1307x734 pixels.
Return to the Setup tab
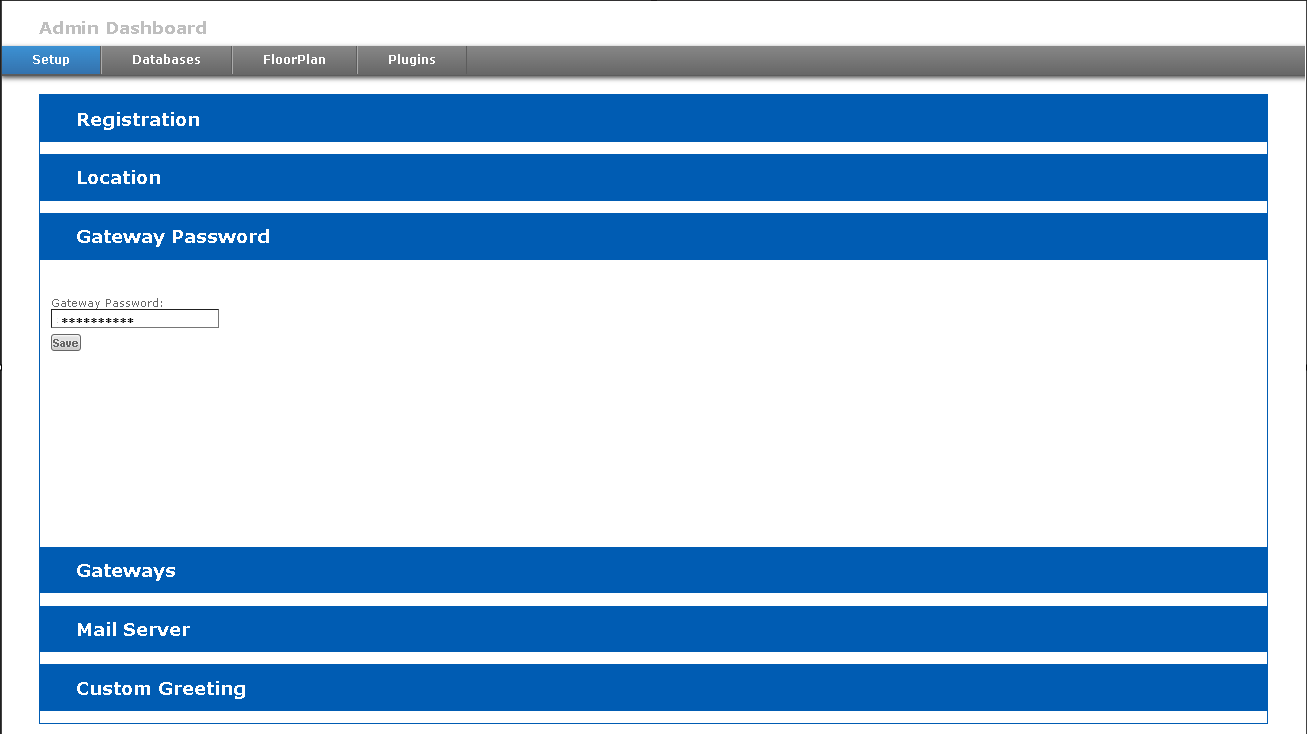coord(50,59)
